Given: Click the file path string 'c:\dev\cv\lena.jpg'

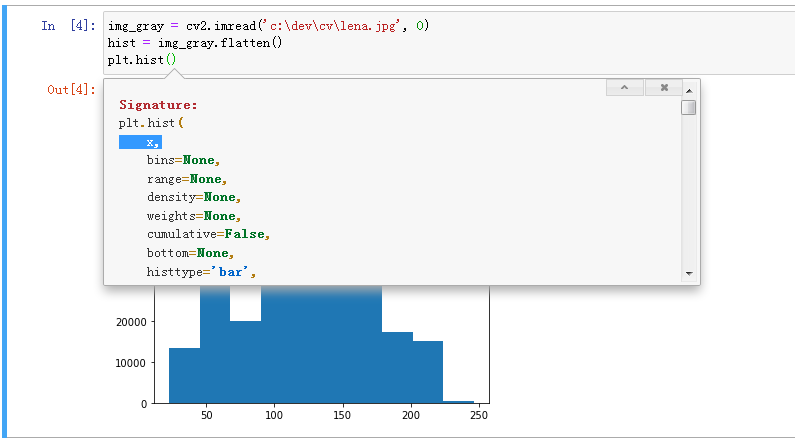Looking at the screenshot, I should pos(332,26).
